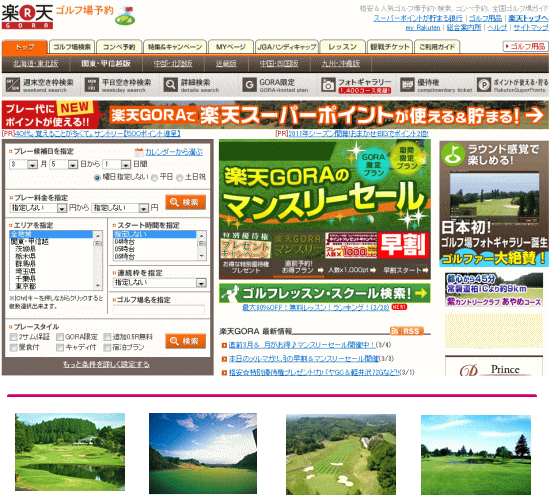
Task: Open the もっと条件を詳しく設定する link
Action: point(106,364)
